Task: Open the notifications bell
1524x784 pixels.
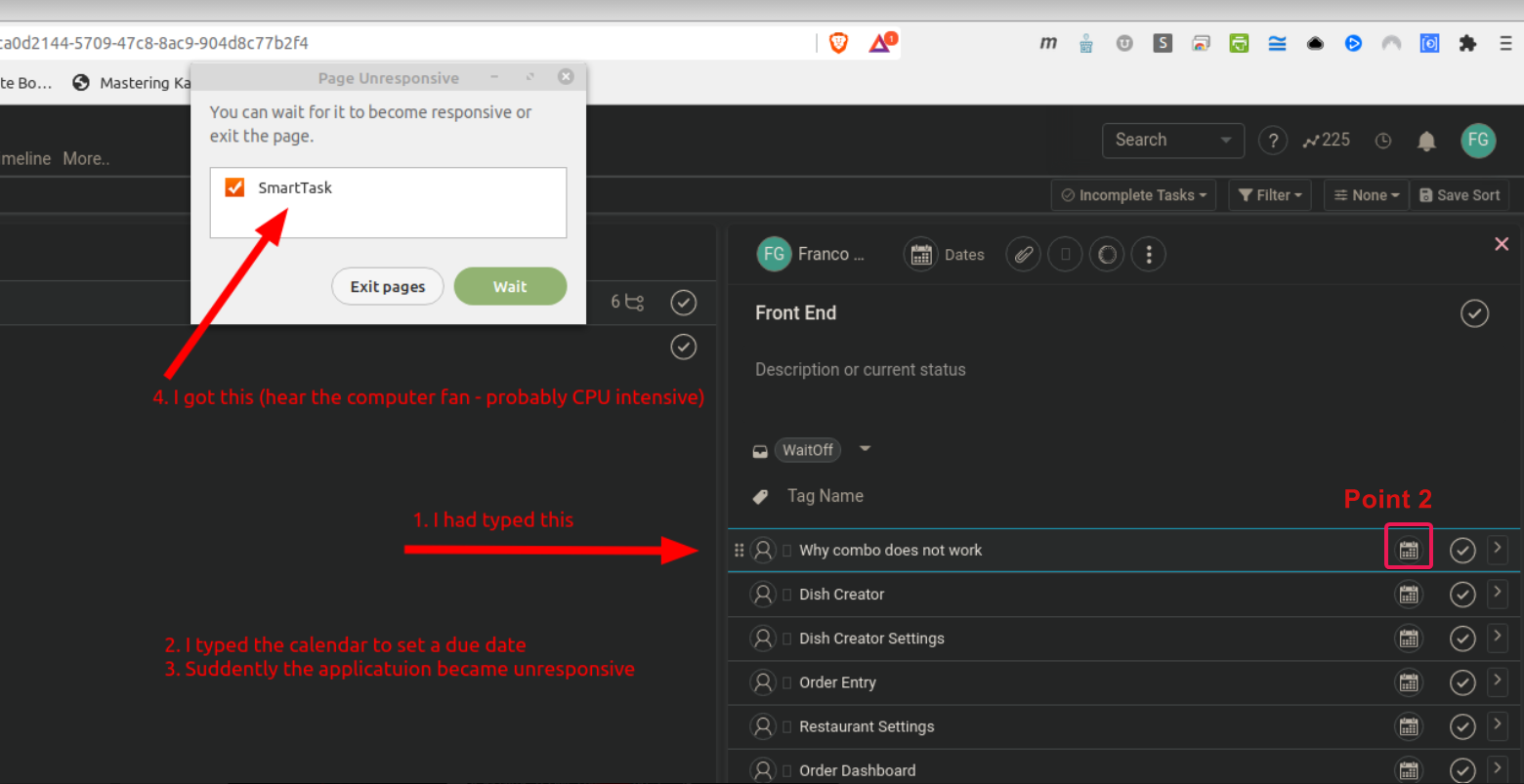Action: click(1426, 142)
